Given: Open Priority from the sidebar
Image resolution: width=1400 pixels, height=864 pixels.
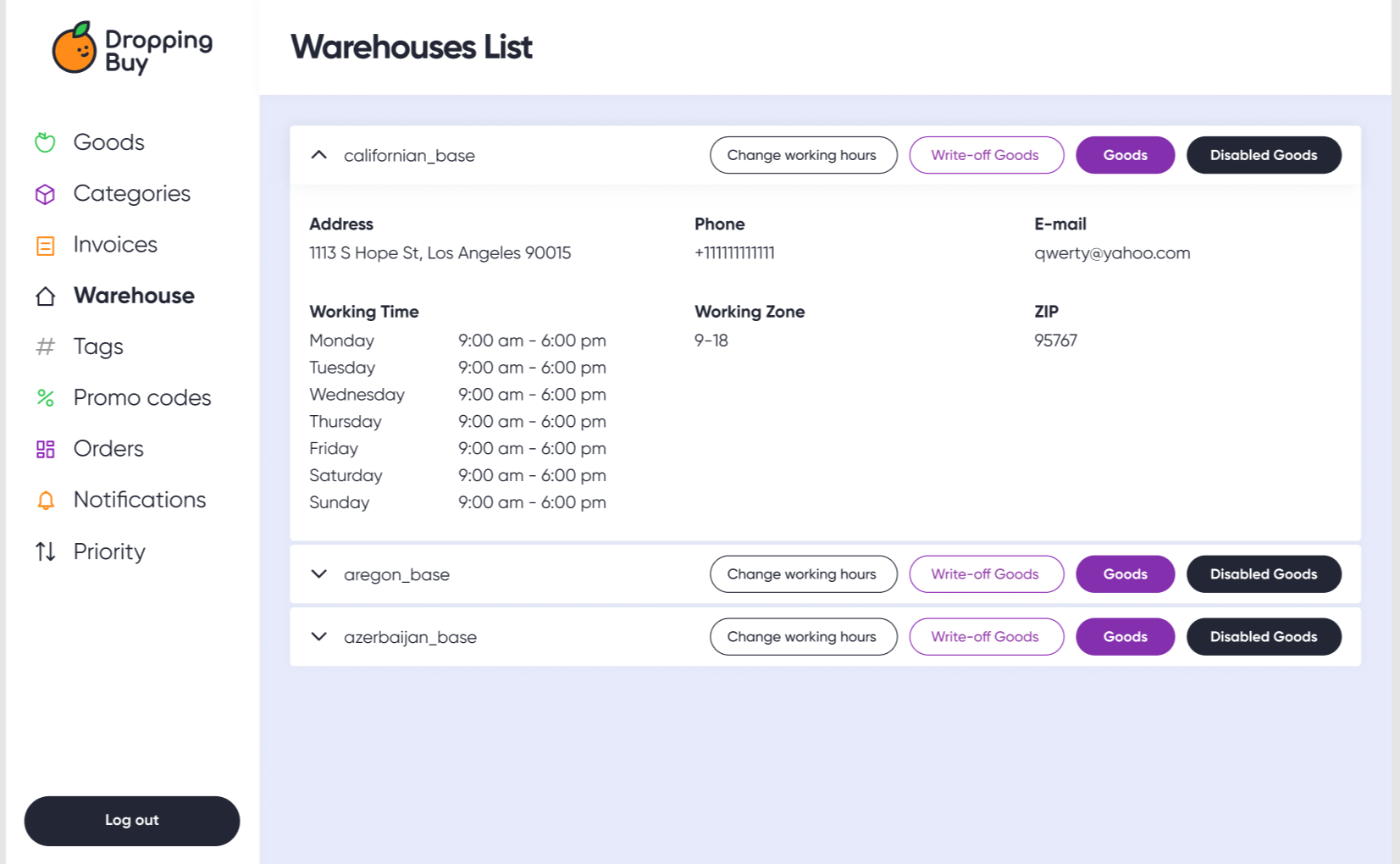Looking at the screenshot, I should point(109,551).
